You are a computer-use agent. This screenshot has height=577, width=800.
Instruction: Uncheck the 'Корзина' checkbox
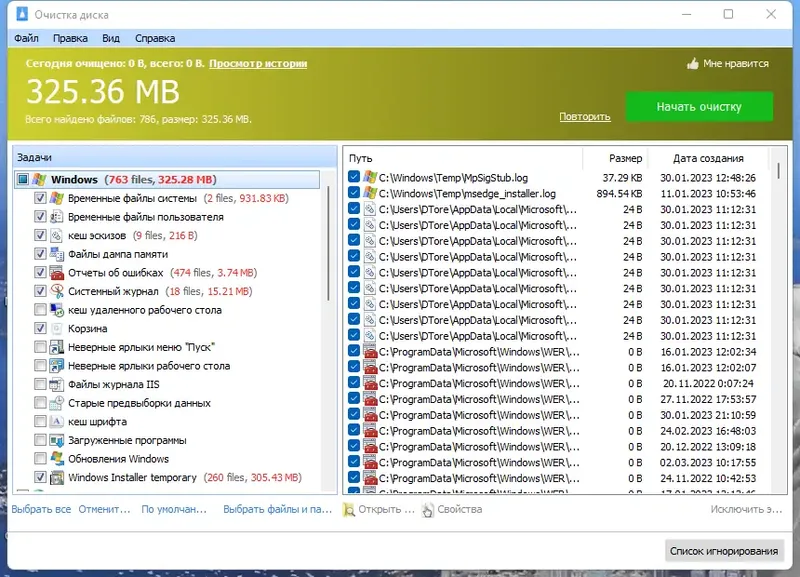pyautogui.click(x=40, y=329)
